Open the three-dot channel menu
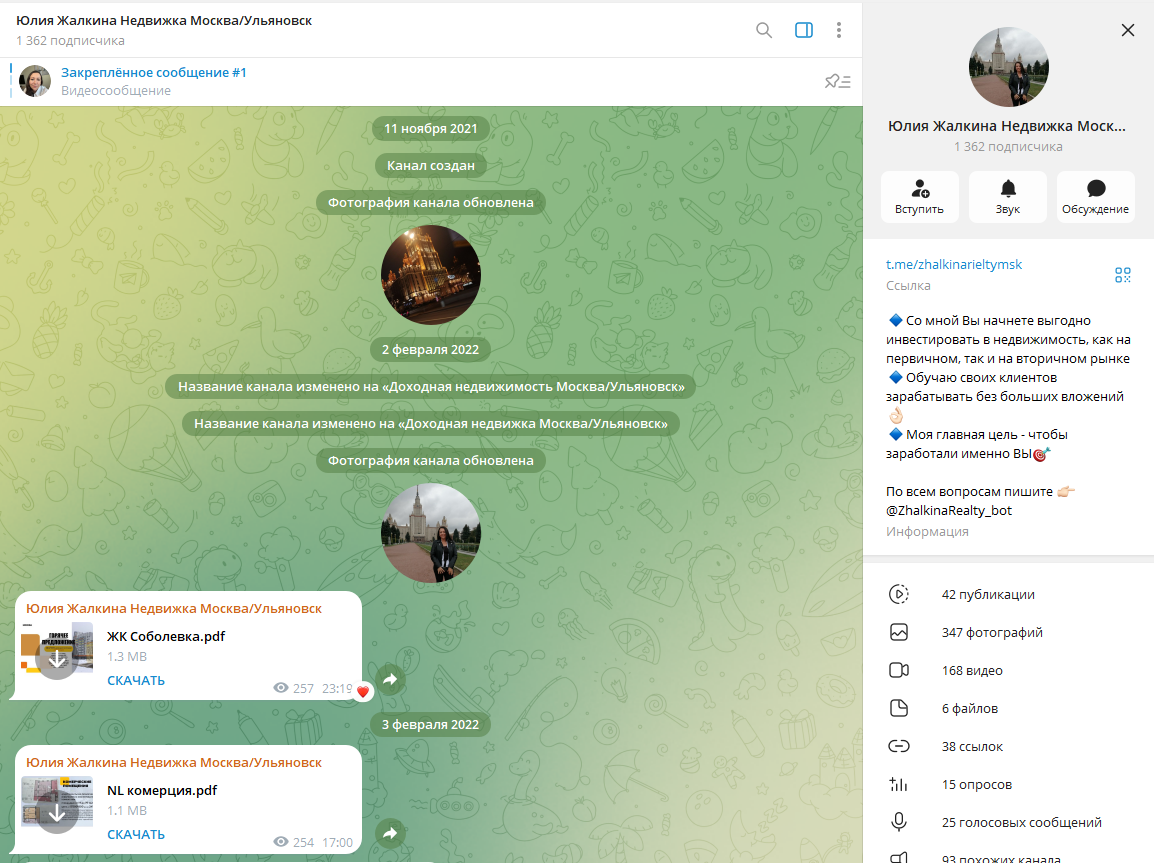The height and width of the screenshot is (863, 1154). click(x=839, y=30)
